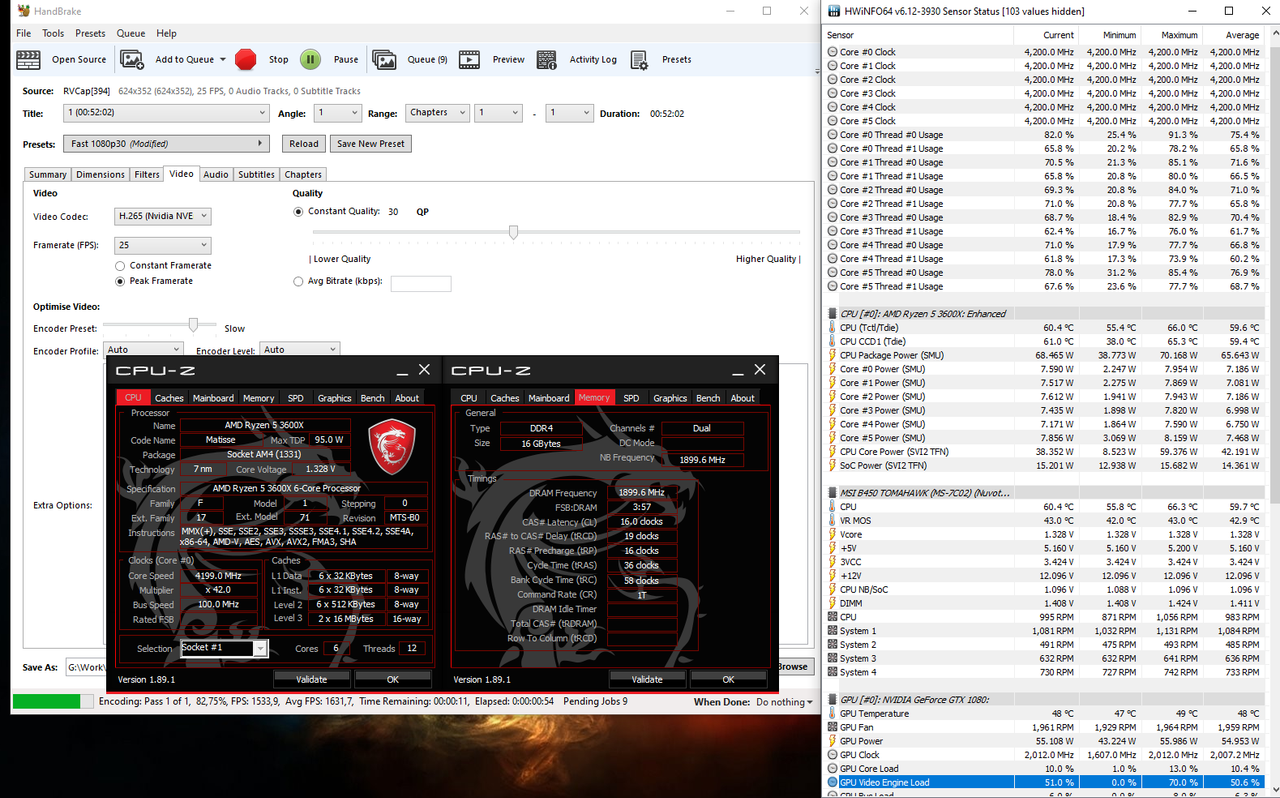Image resolution: width=1280 pixels, height=798 pixels.
Task: Open the Video Codec dropdown H.265
Action: [x=163, y=216]
